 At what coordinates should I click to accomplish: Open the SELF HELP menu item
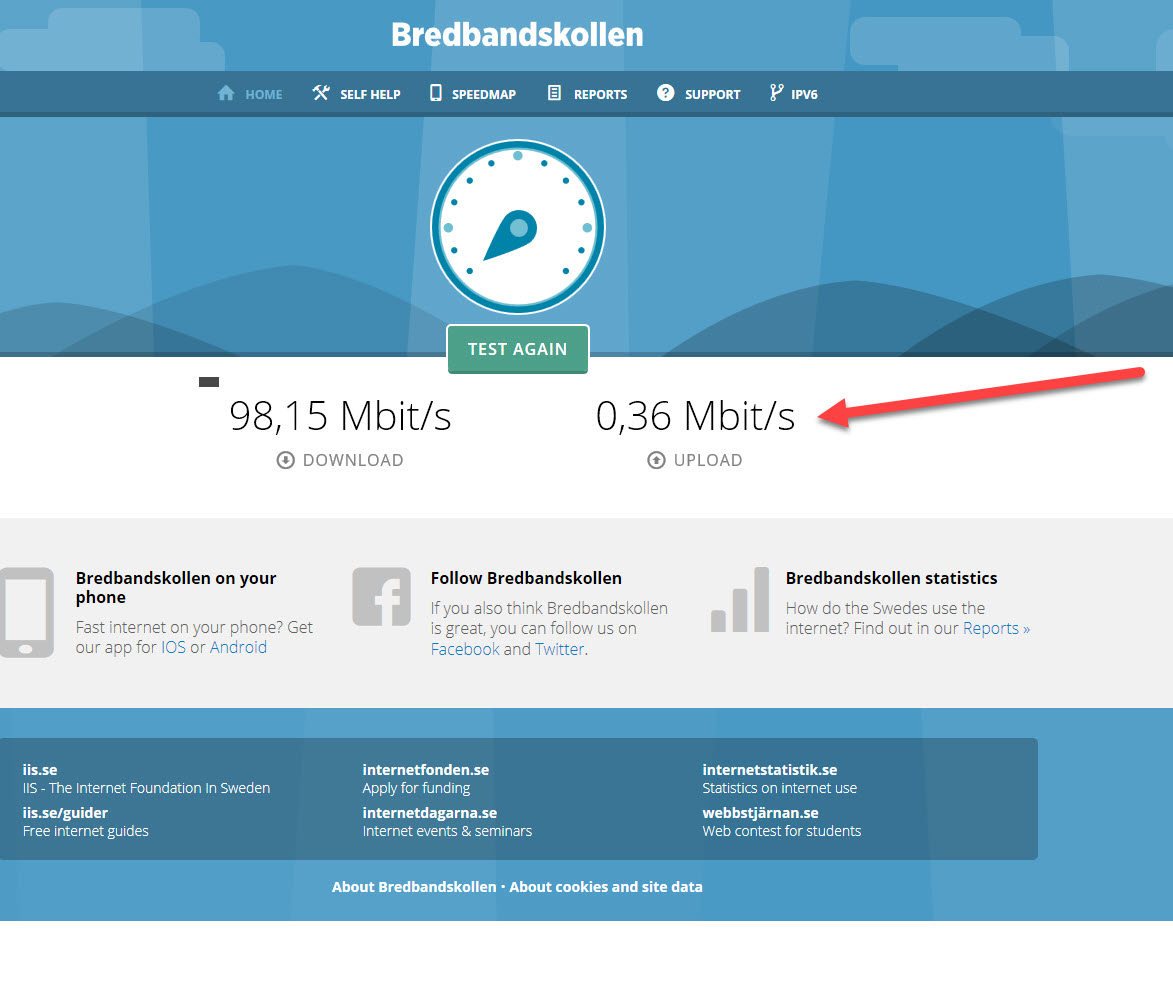coord(370,94)
